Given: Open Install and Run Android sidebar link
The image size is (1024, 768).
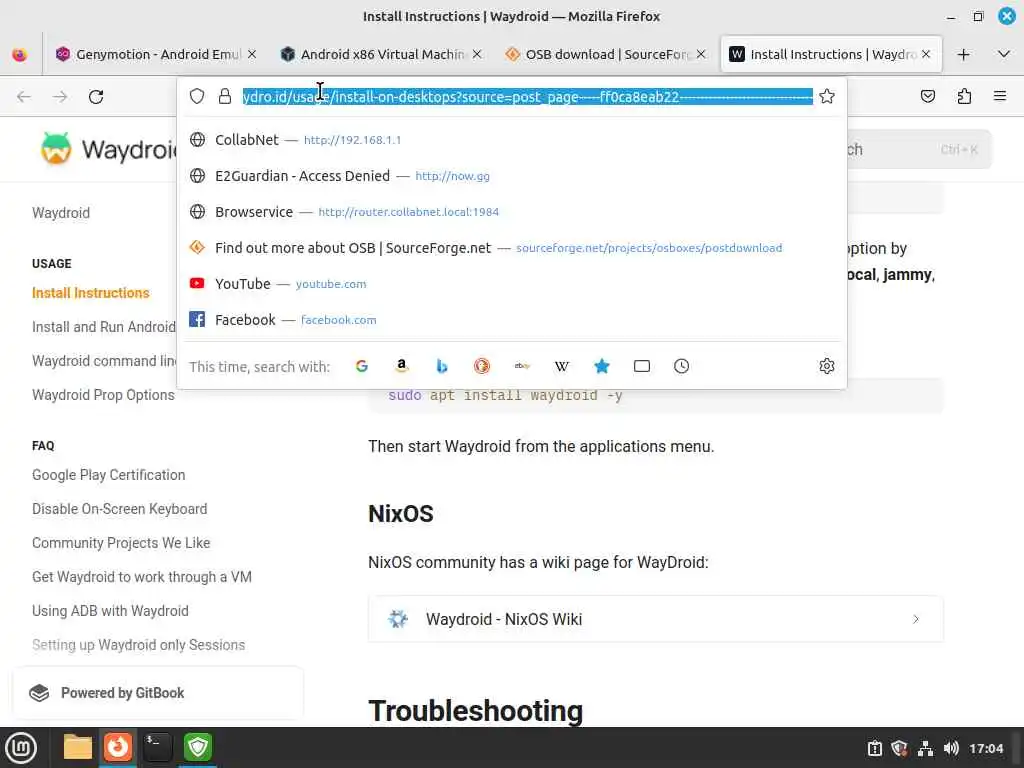Looking at the screenshot, I should [x=104, y=327].
